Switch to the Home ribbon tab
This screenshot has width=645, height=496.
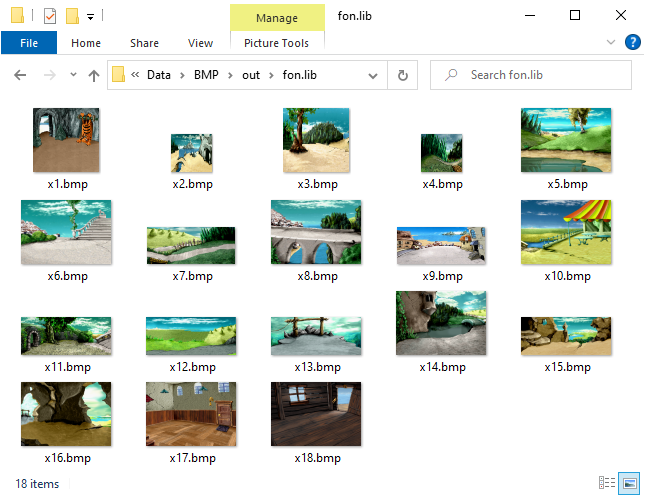[86, 43]
